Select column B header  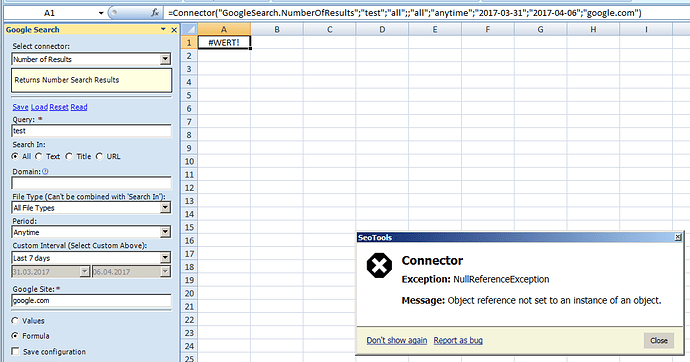click(277, 29)
